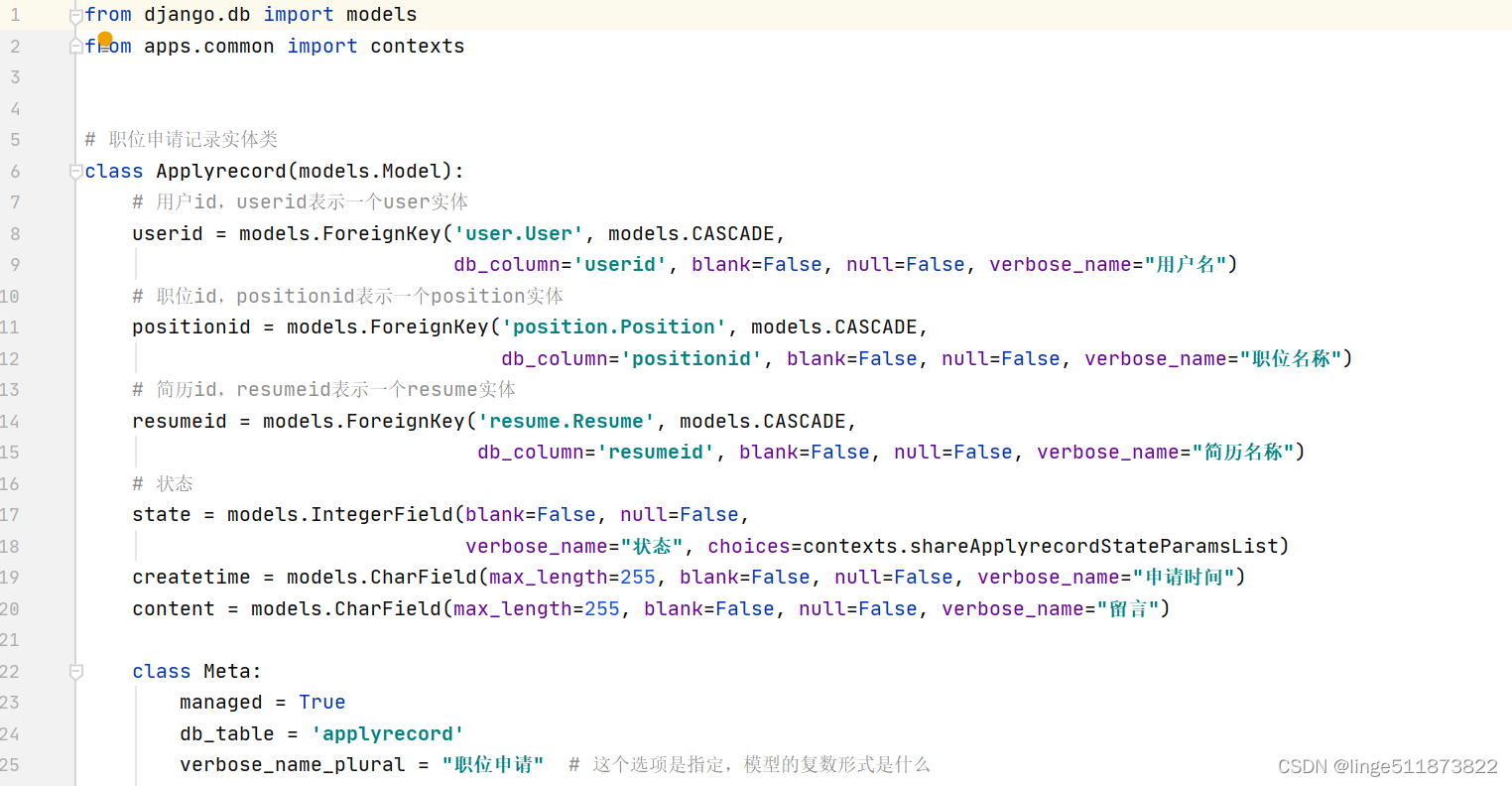Click the db_column string 'userid' on line 9

[621, 265]
